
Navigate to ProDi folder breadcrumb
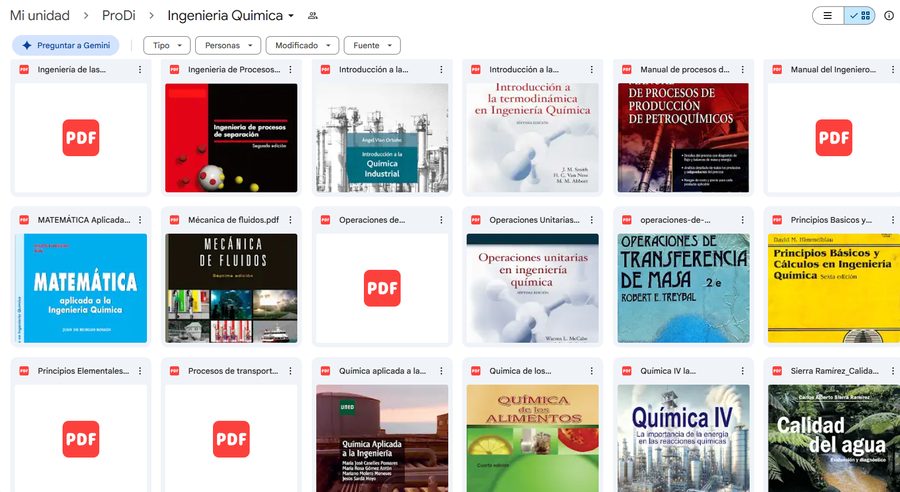click(119, 16)
